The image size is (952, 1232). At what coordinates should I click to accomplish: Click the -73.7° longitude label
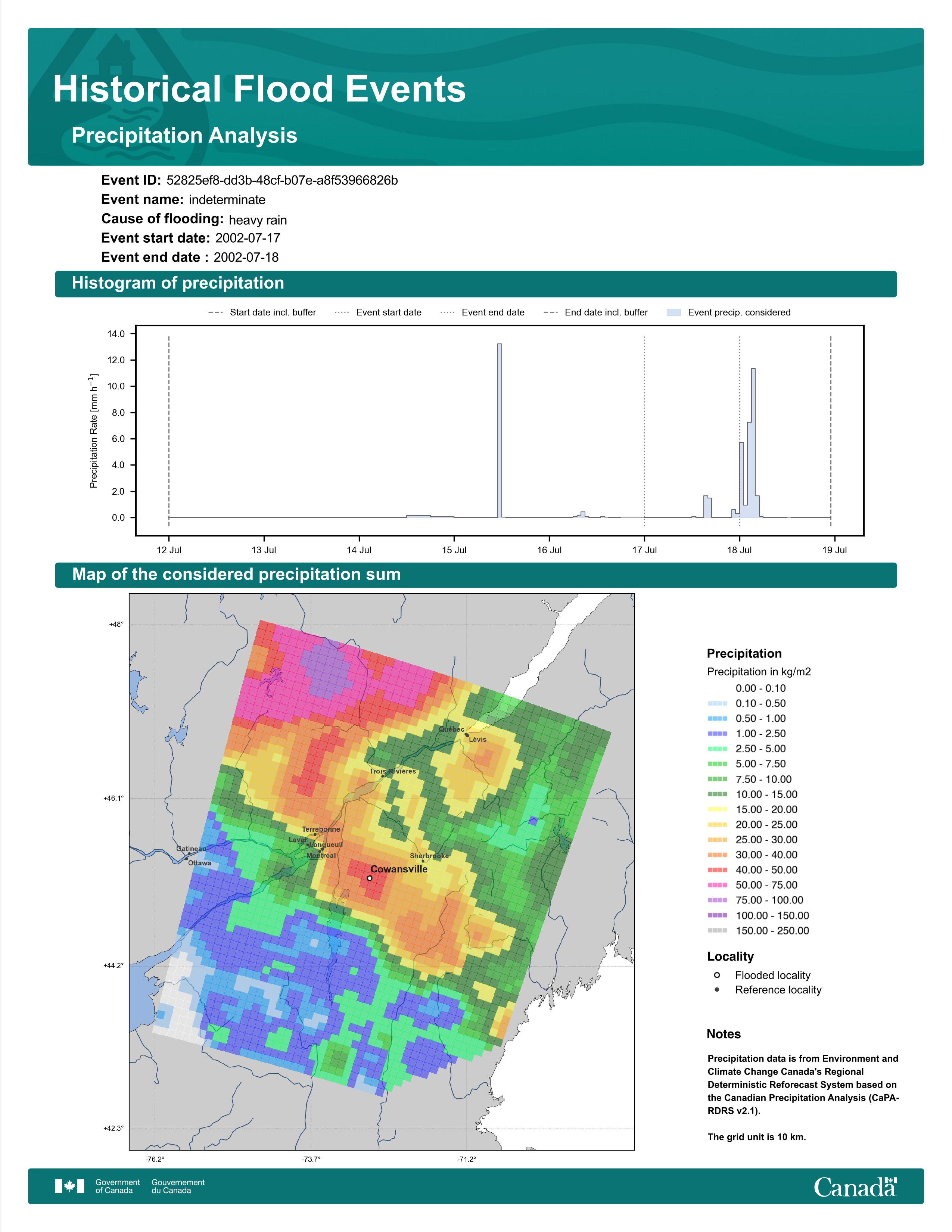311,1159
